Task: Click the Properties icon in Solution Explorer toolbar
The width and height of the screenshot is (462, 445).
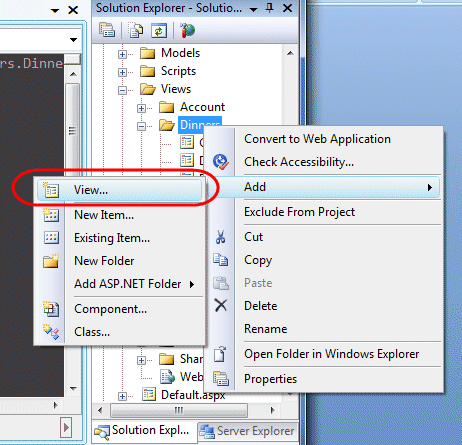Action: click(107, 30)
